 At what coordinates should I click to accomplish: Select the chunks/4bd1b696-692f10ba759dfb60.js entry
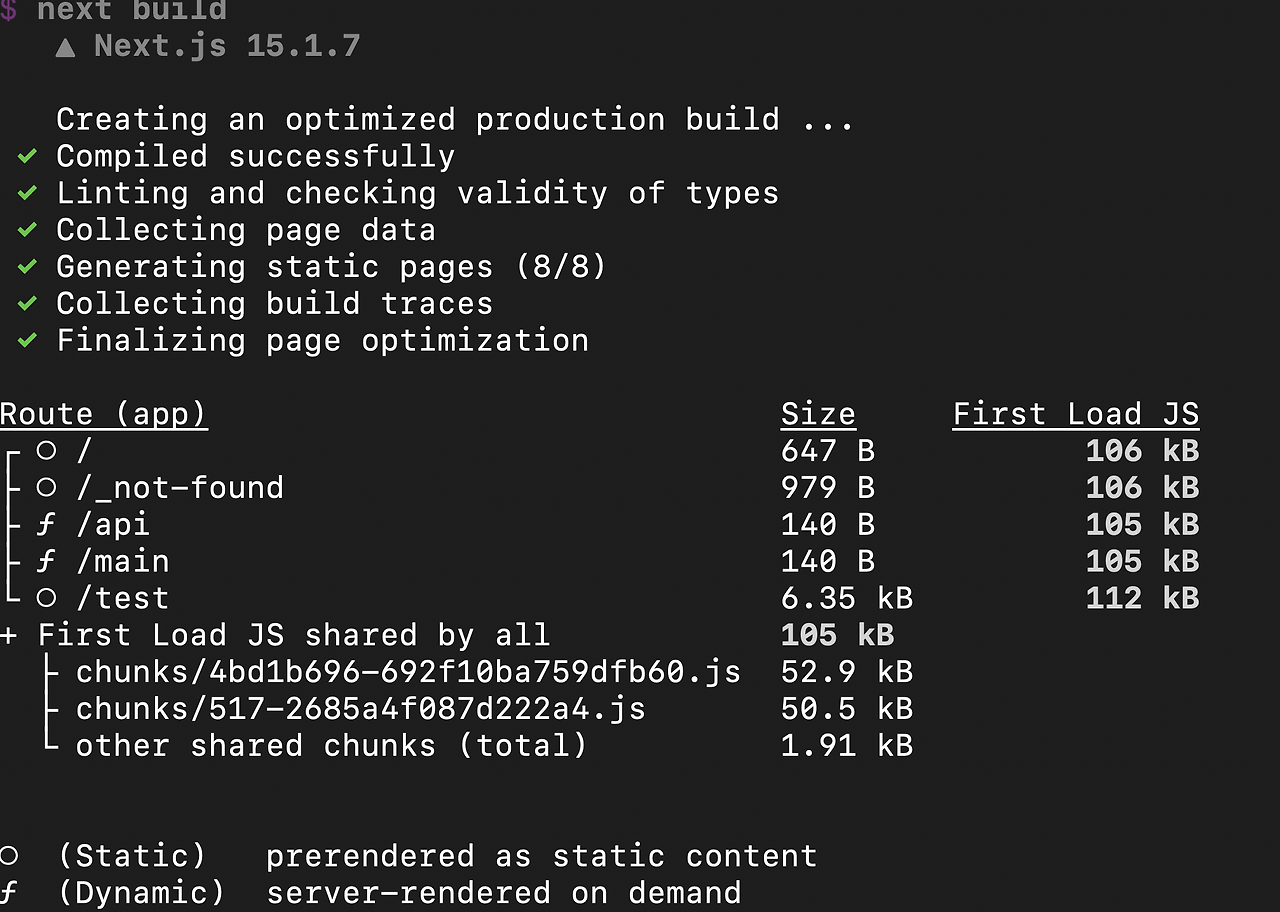click(408, 672)
